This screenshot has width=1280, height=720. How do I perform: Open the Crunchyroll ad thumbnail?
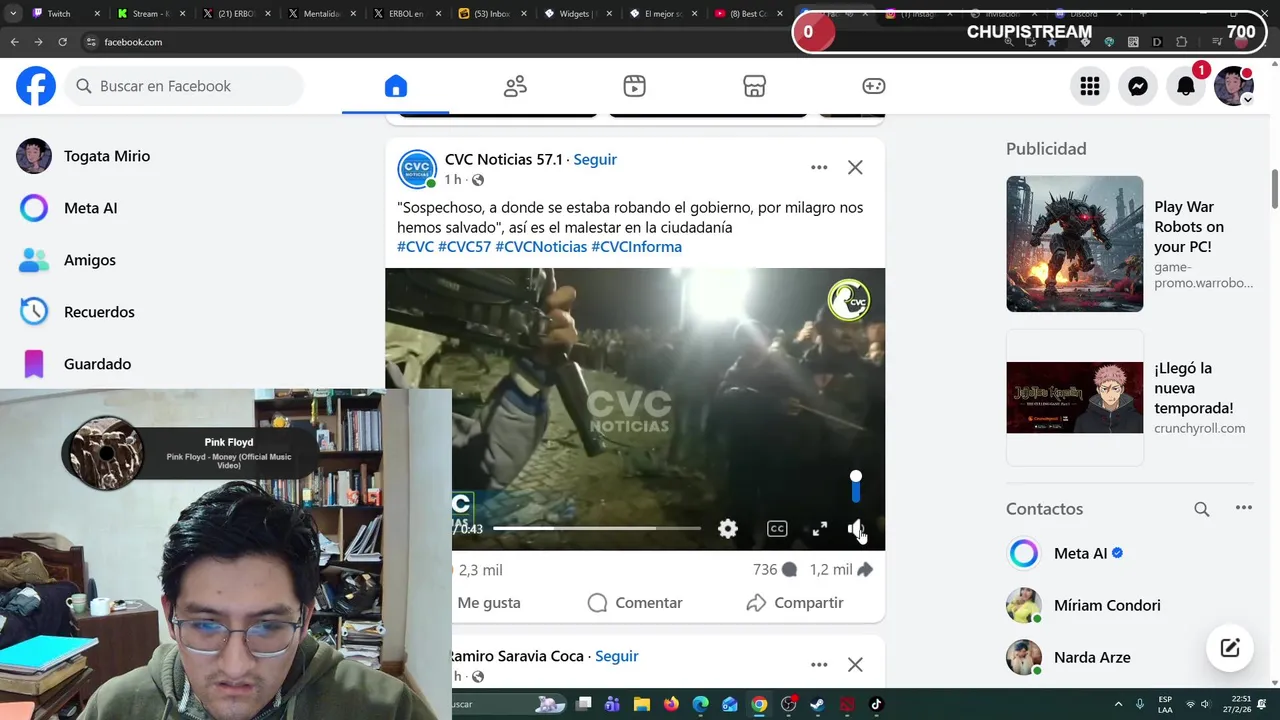pos(1074,397)
